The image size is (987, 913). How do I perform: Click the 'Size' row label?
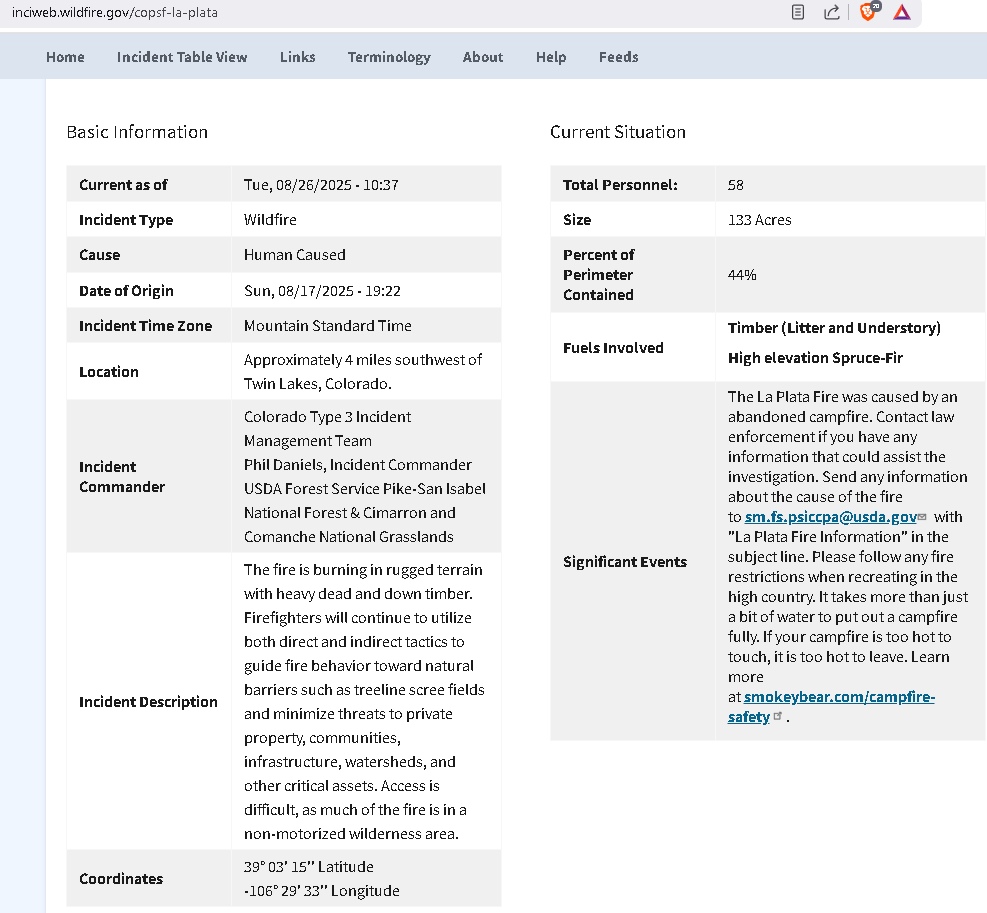pyautogui.click(x=577, y=220)
